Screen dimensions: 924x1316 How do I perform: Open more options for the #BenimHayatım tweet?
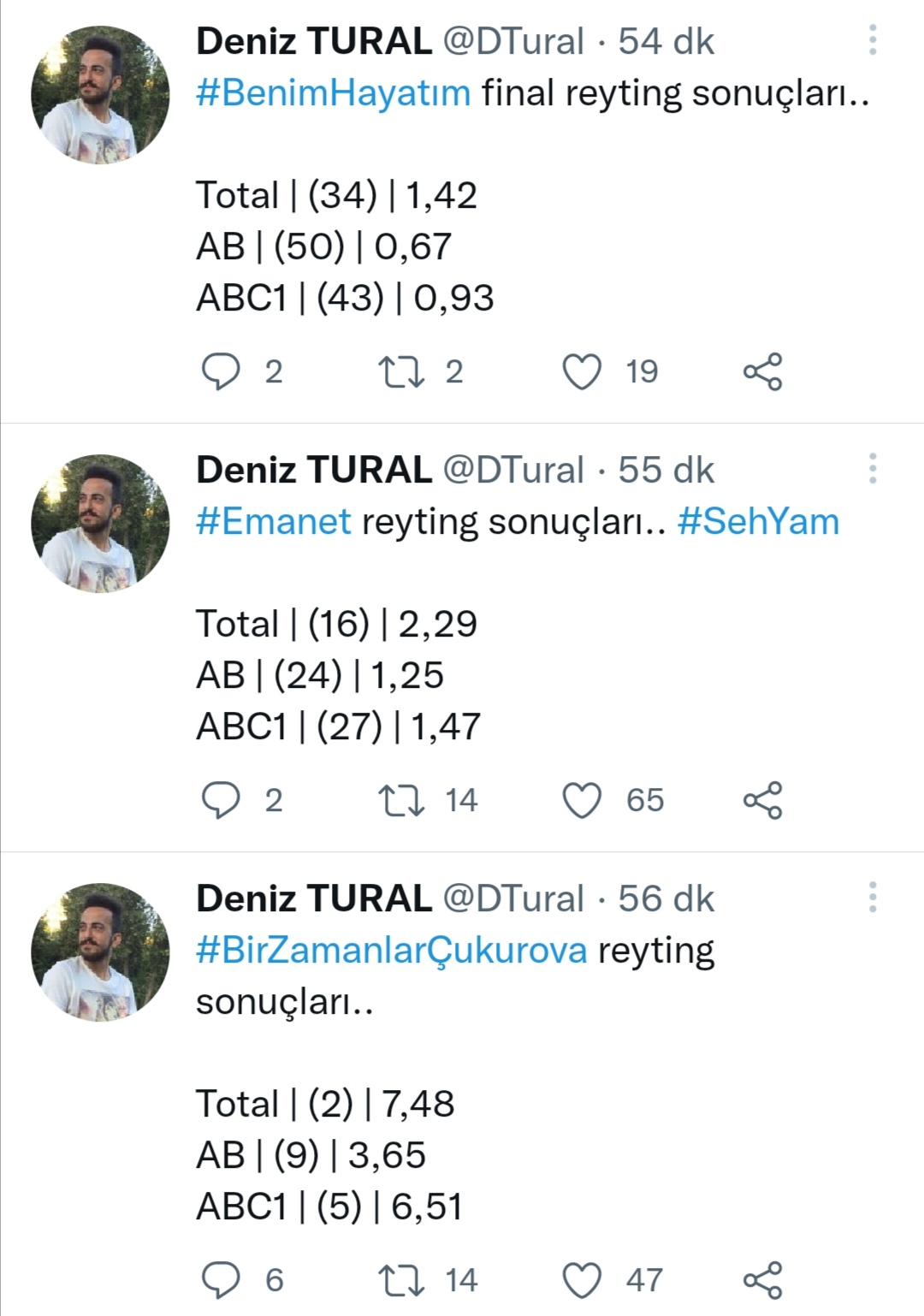coord(872,40)
